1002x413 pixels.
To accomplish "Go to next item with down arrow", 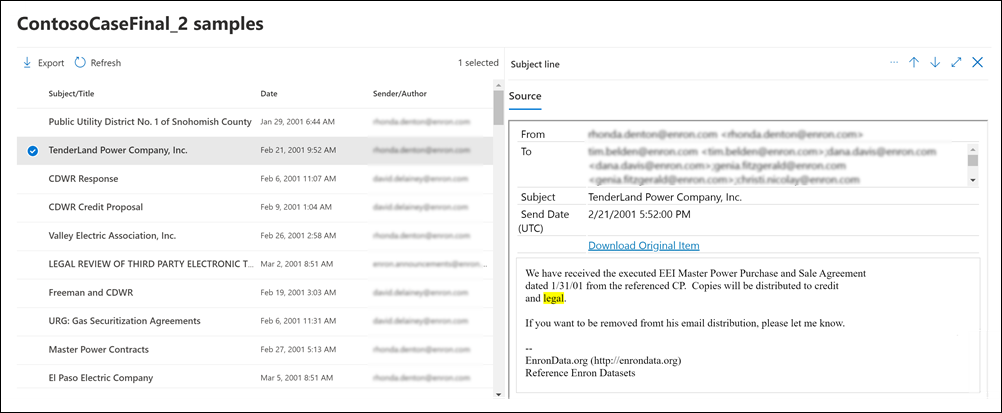I will click(935, 62).
